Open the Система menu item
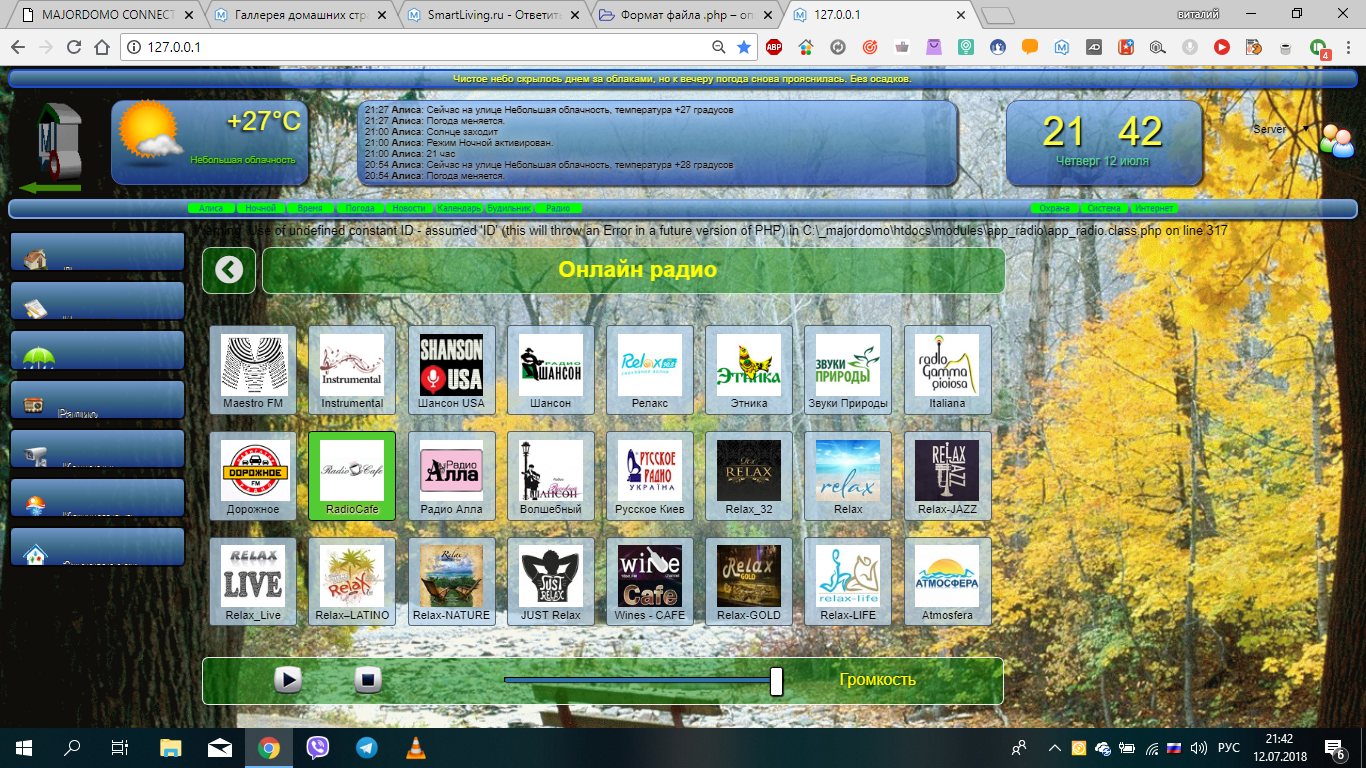 point(1104,208)
